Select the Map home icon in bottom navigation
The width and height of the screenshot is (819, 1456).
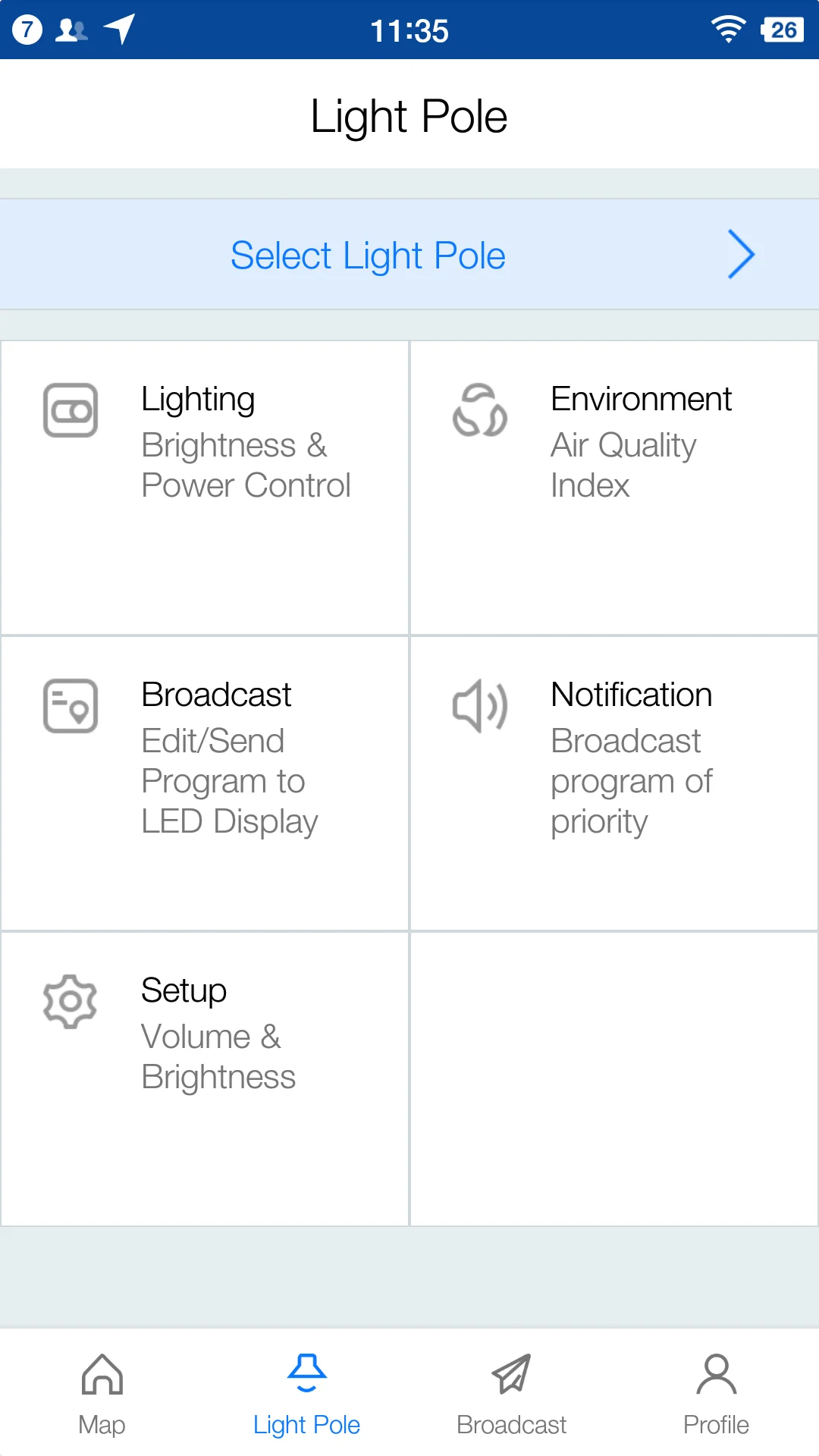[102, 1374]
